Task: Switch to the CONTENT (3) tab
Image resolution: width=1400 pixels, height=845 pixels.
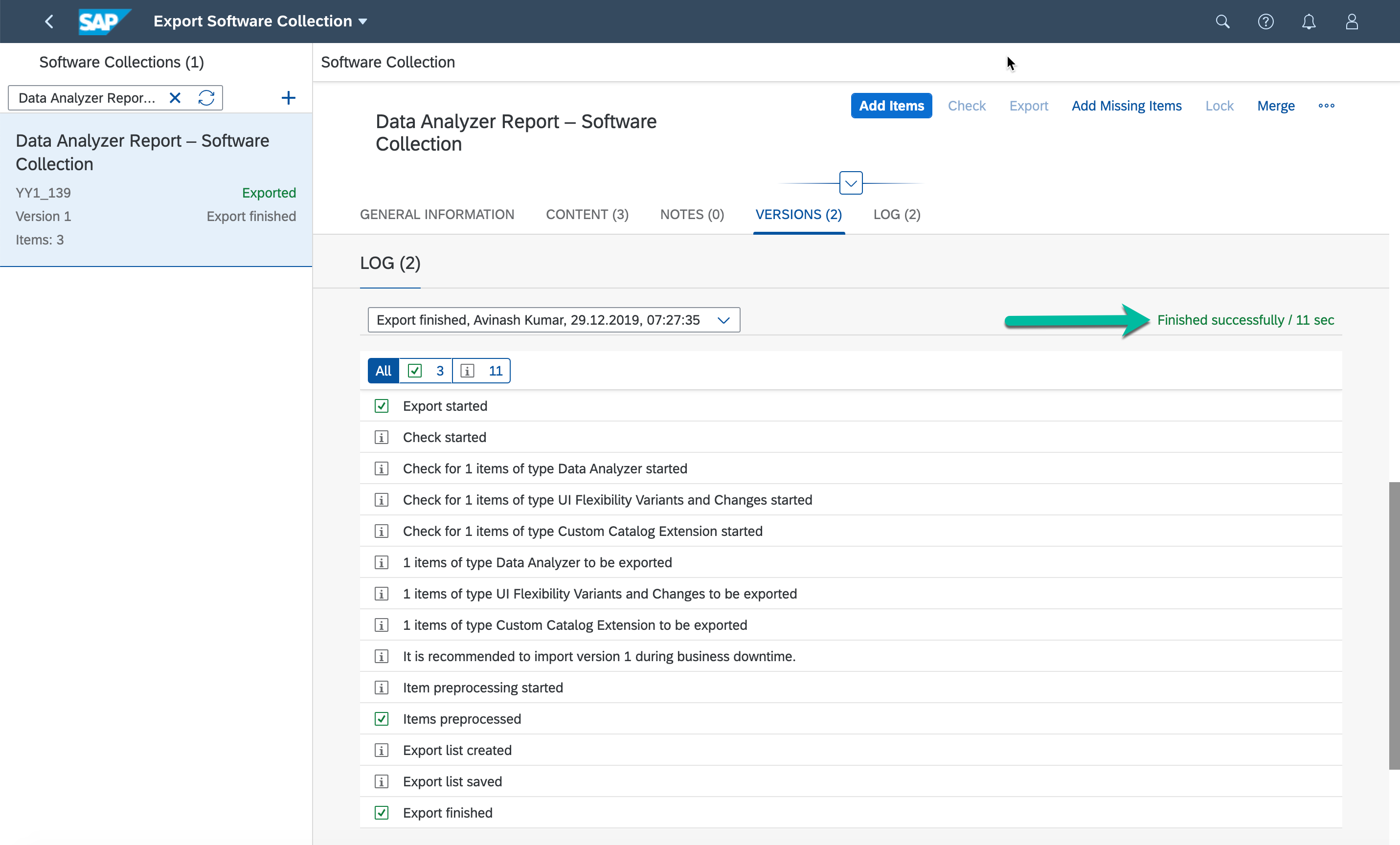Action: coord(587,215)
